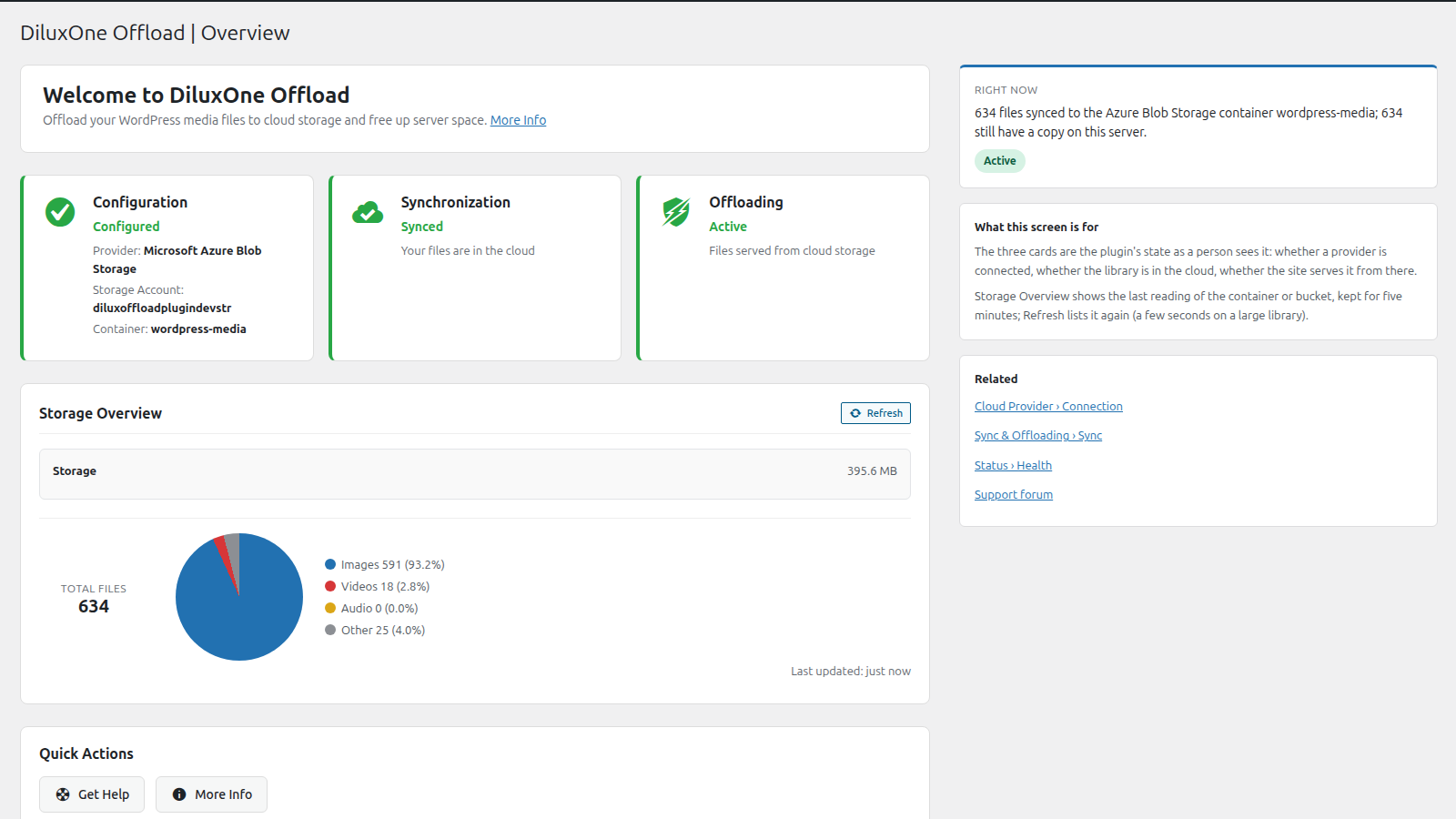Click the green Configuration checkmark icon
The width and height of the screenshot is (1456, 819).
pos(60,212)
